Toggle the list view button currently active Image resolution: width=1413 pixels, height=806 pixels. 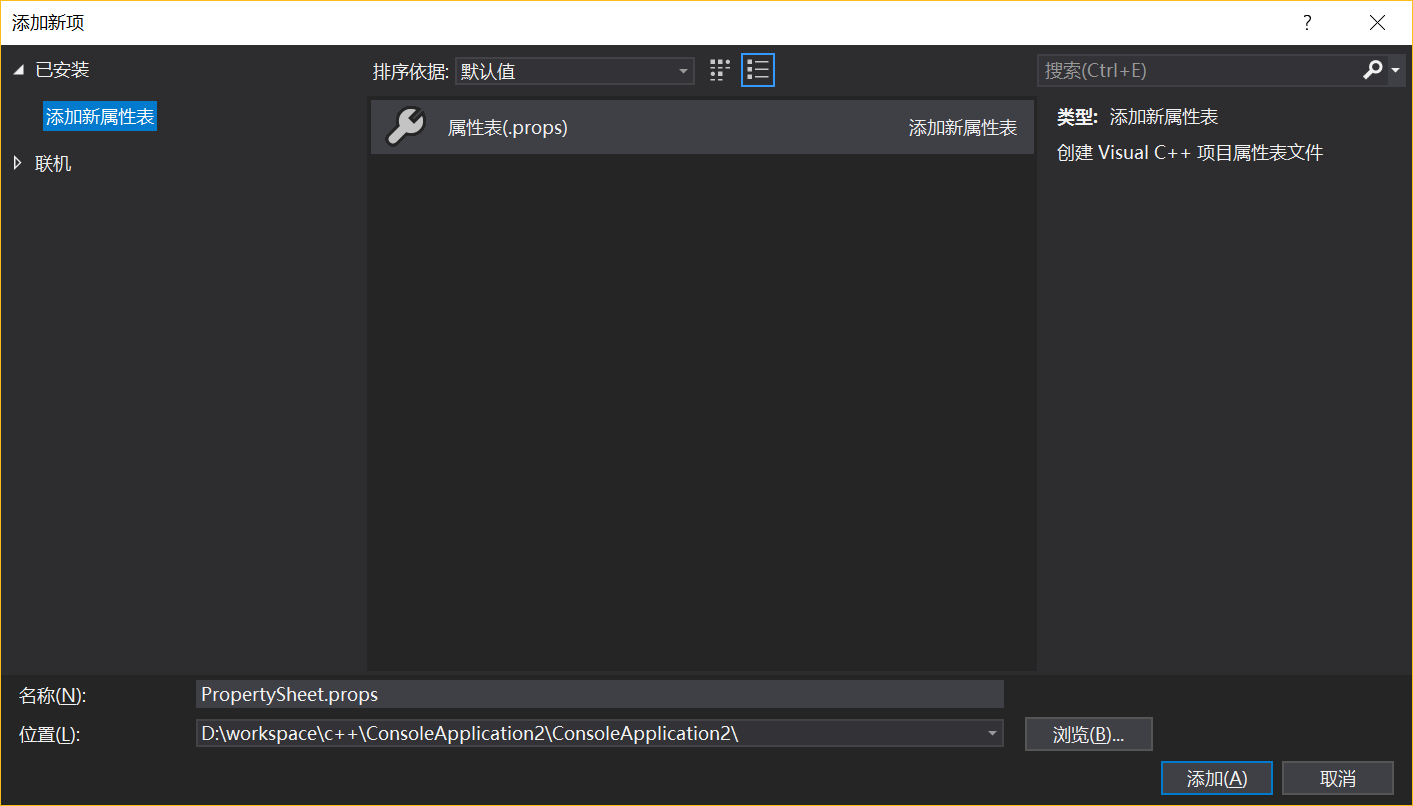pos(757,69)
